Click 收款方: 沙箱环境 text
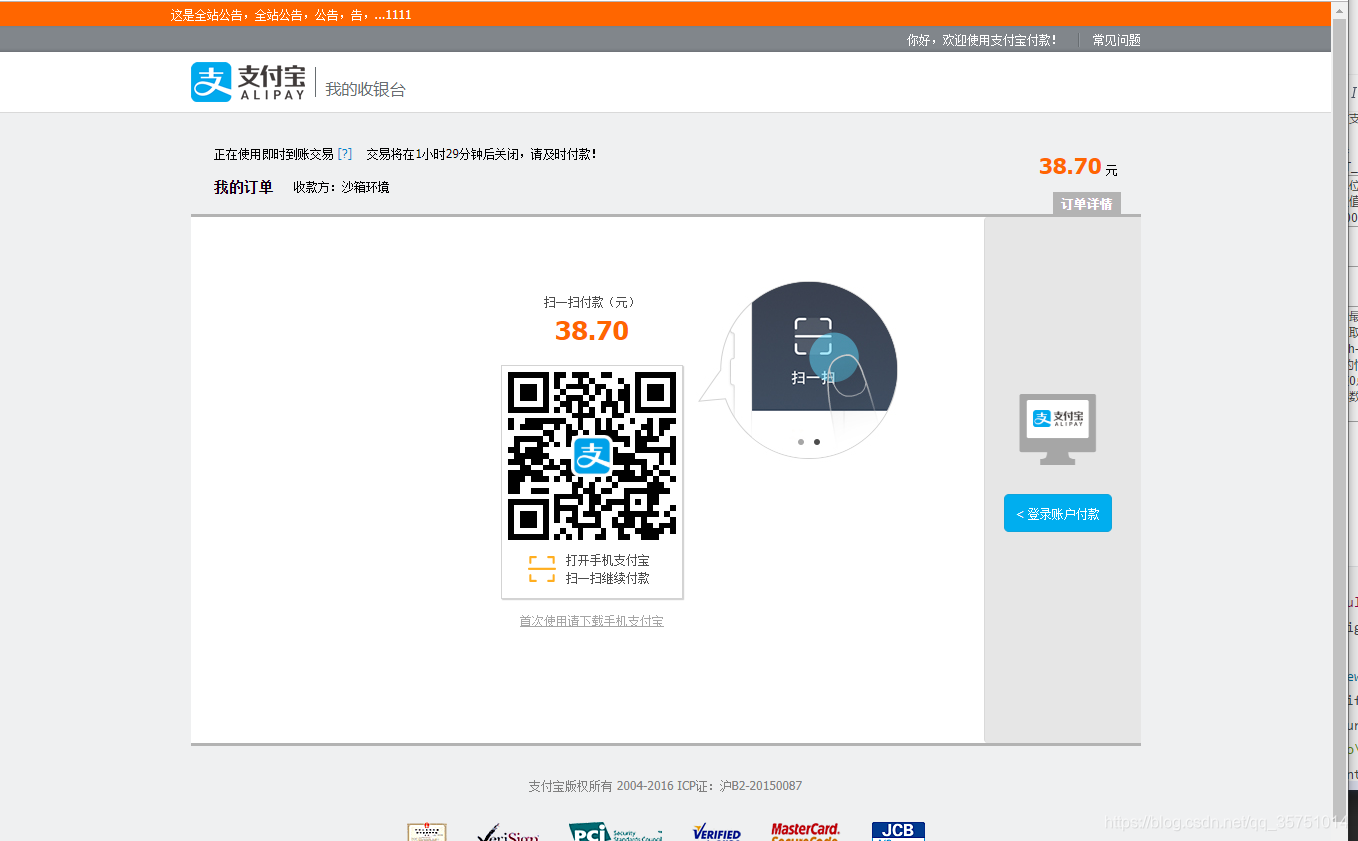Viewport: 1358px width, 841px height. tap(341, 187)
